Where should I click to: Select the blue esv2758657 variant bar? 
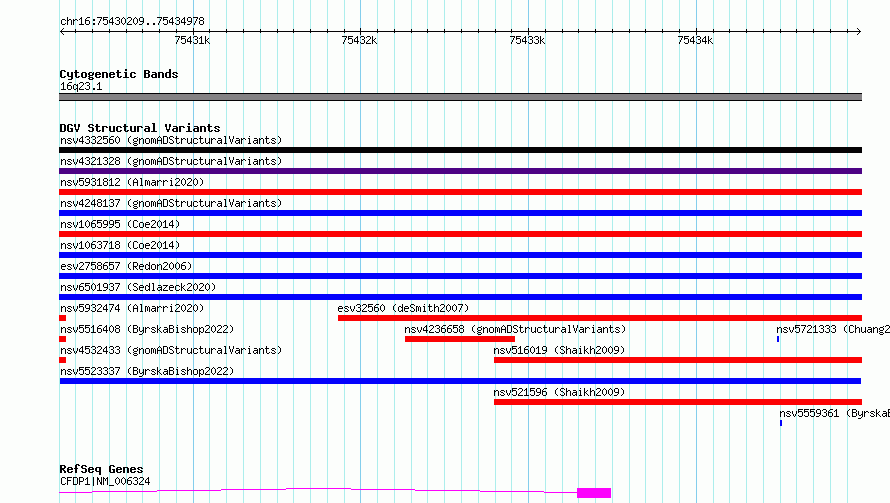460,276
